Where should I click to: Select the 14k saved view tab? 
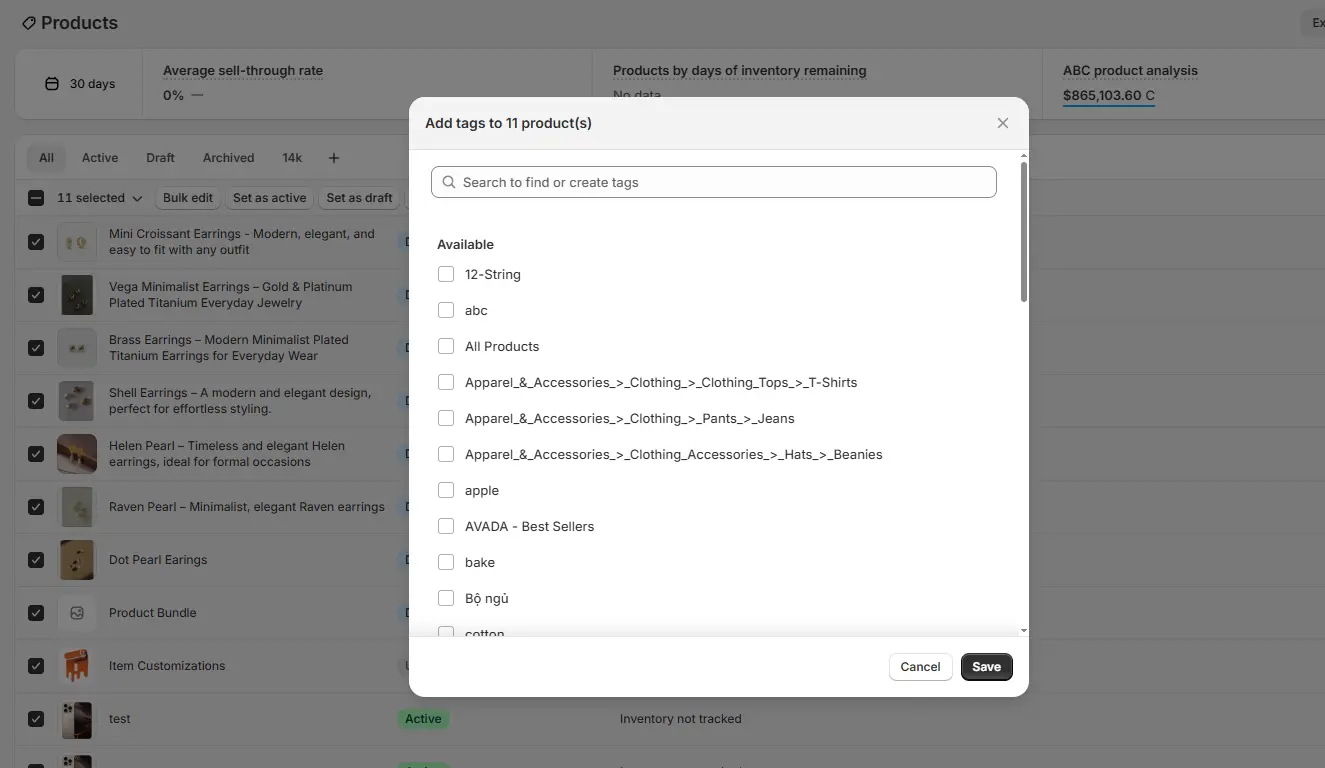pos(291,157)
